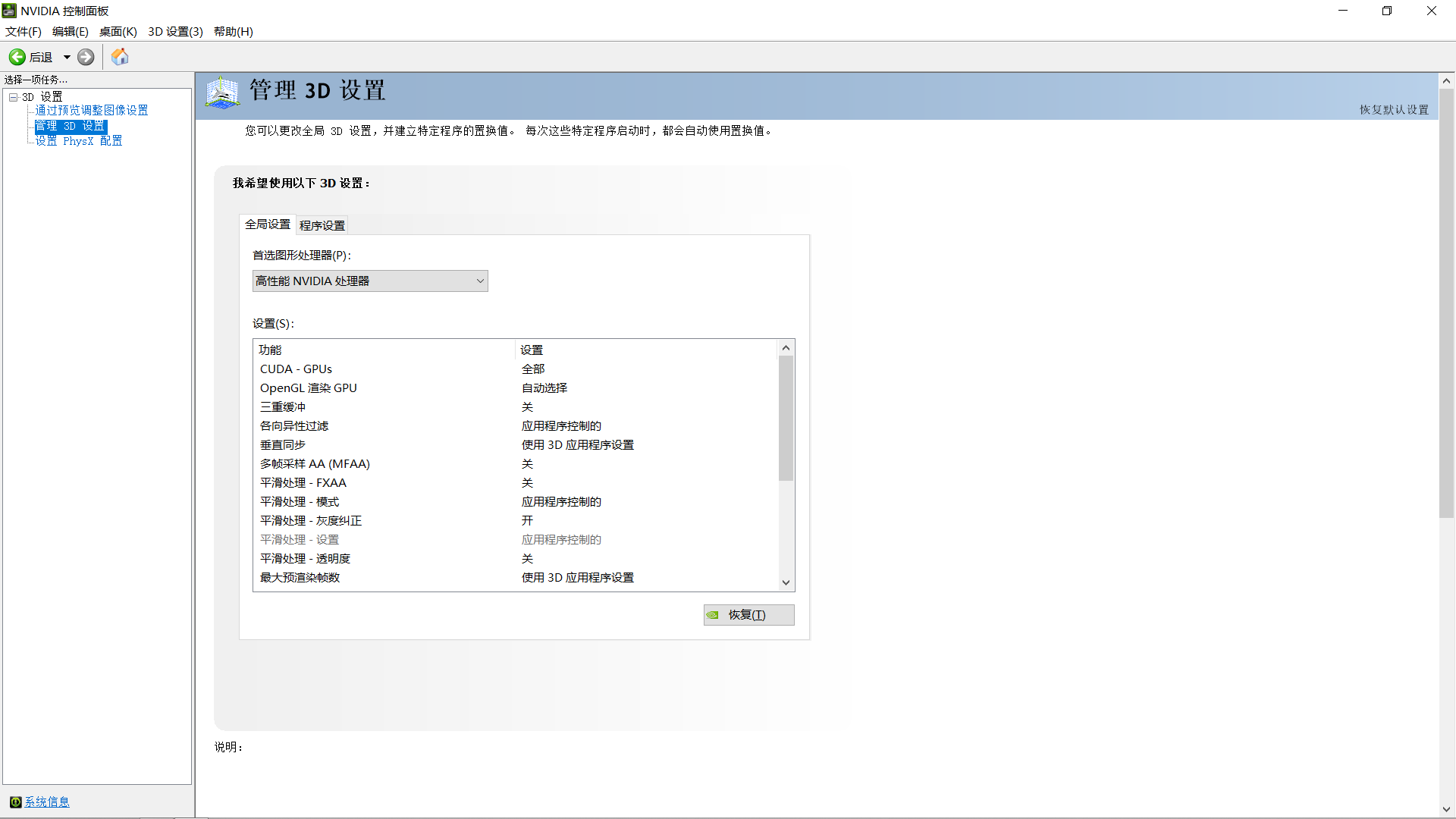1456x819 pixels.
Task: Click the settings list scroll-down arrow
Action: (786, 582)
